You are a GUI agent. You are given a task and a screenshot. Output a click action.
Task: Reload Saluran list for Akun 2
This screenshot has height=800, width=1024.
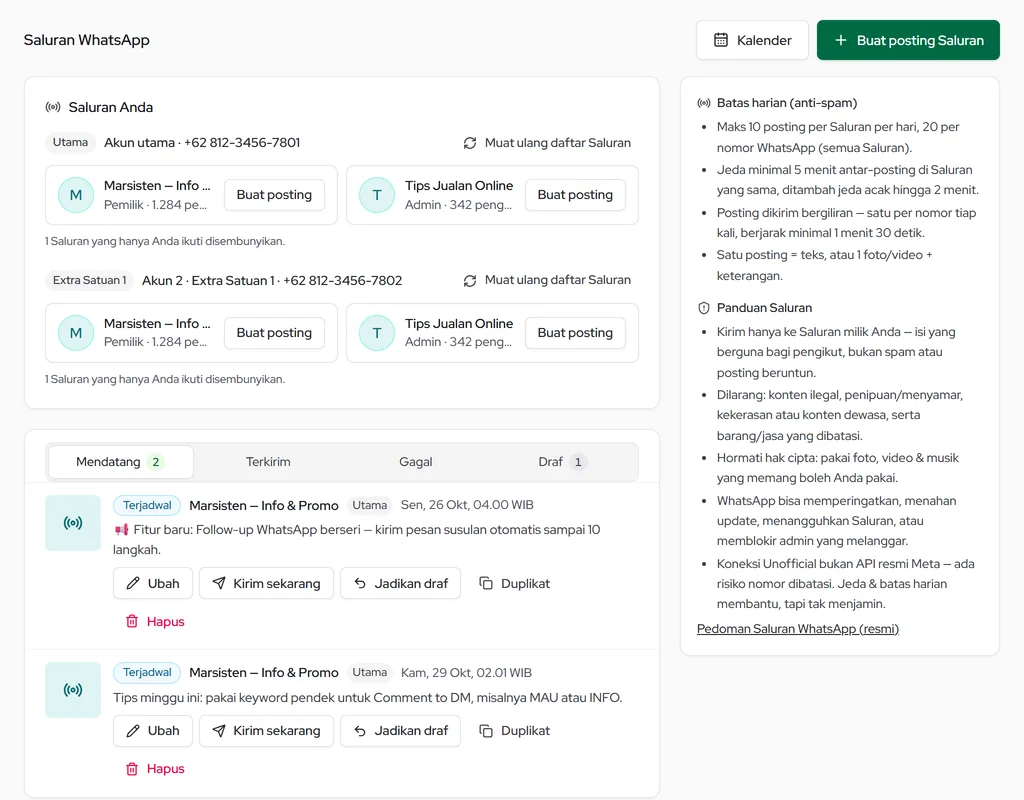pyautogui.click(x=547, y=280)
